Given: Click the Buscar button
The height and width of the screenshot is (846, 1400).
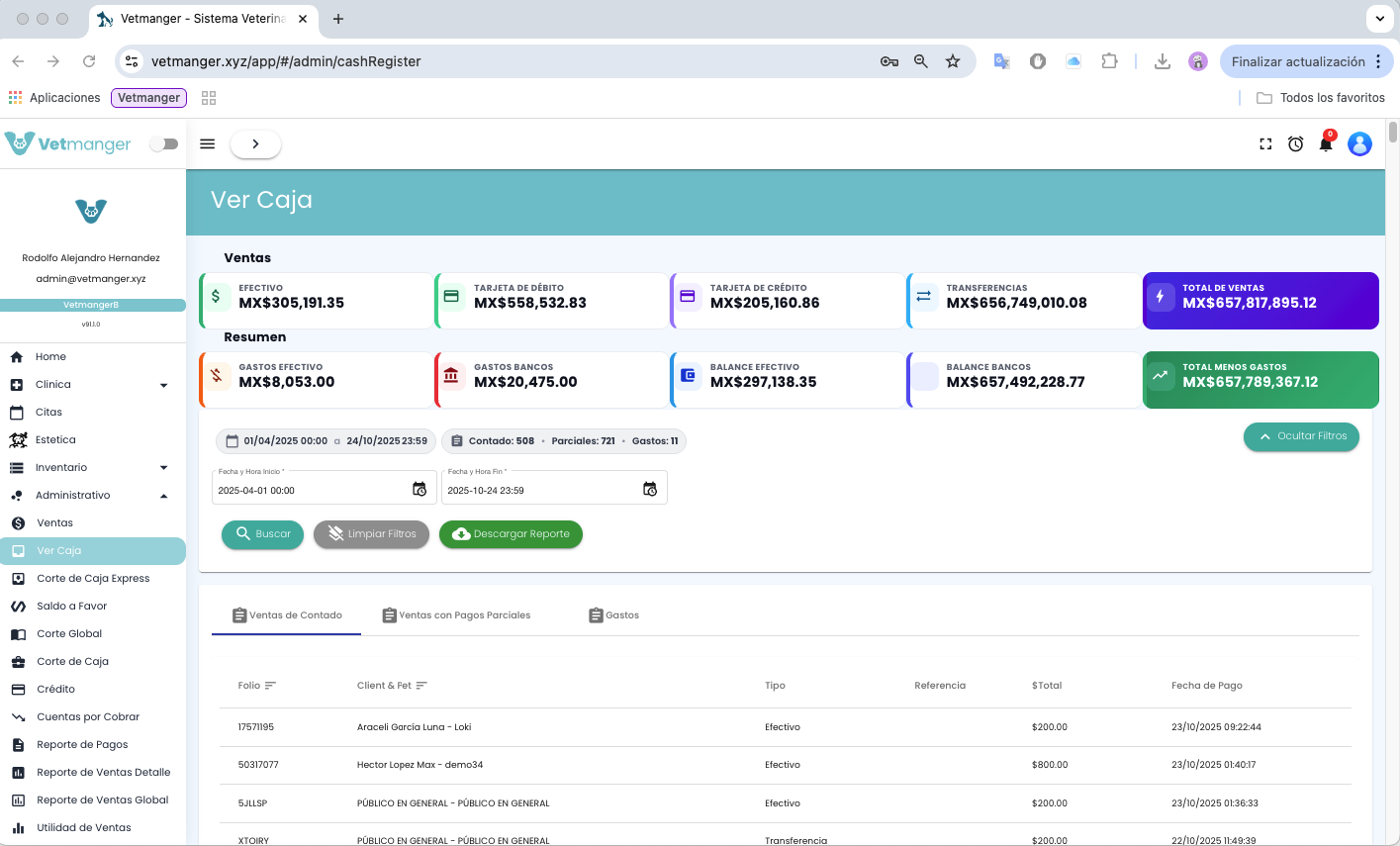Looking at the screenshot, I should tap(262, 534).
